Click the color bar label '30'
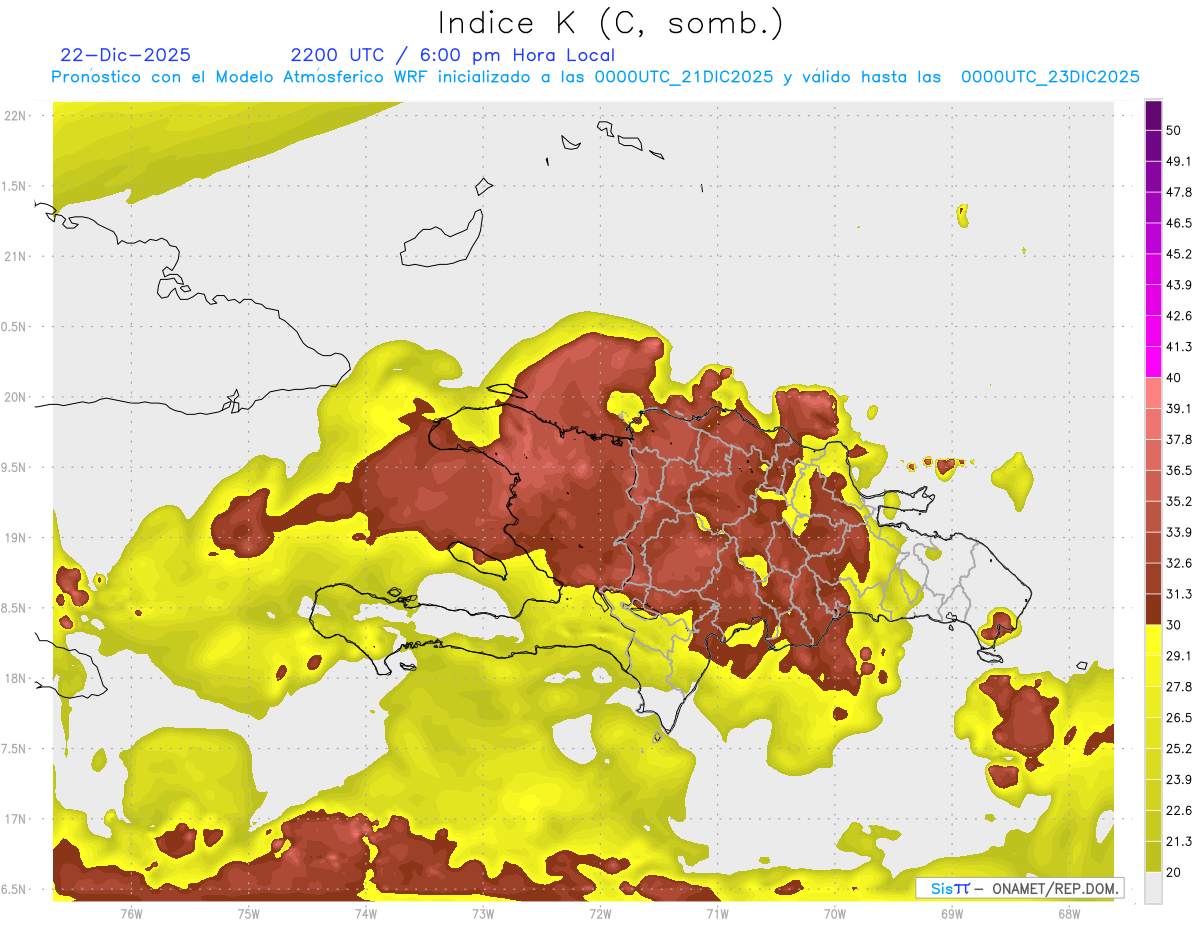The width and height of the screenshot is (1200, 927). coord(1174,625)
